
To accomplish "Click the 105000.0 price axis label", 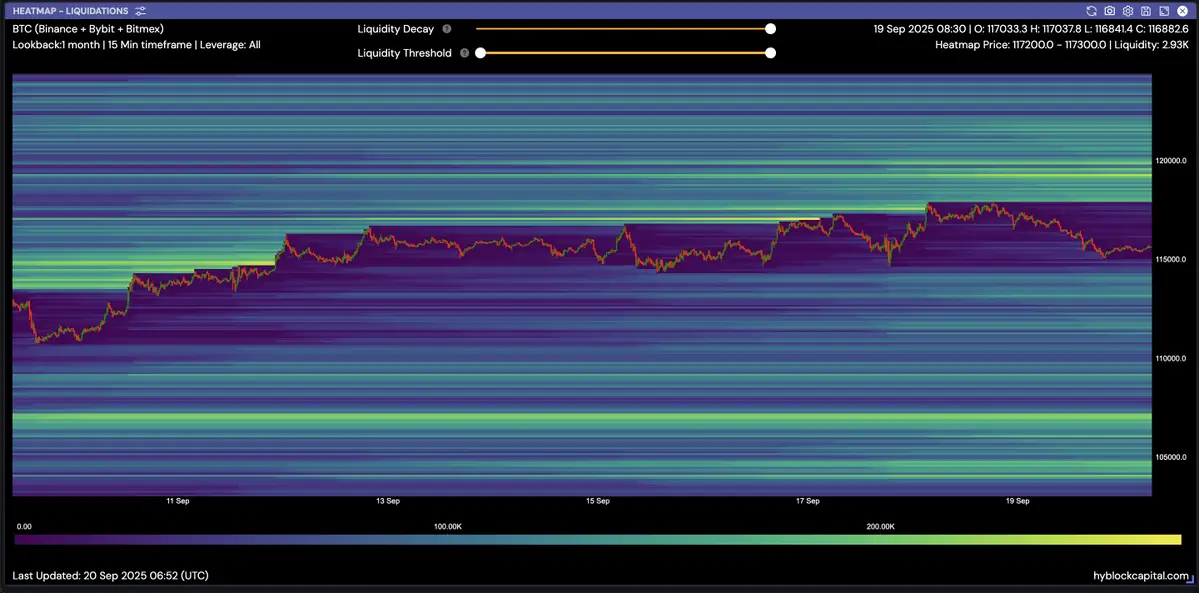I will click(1171, 458).
